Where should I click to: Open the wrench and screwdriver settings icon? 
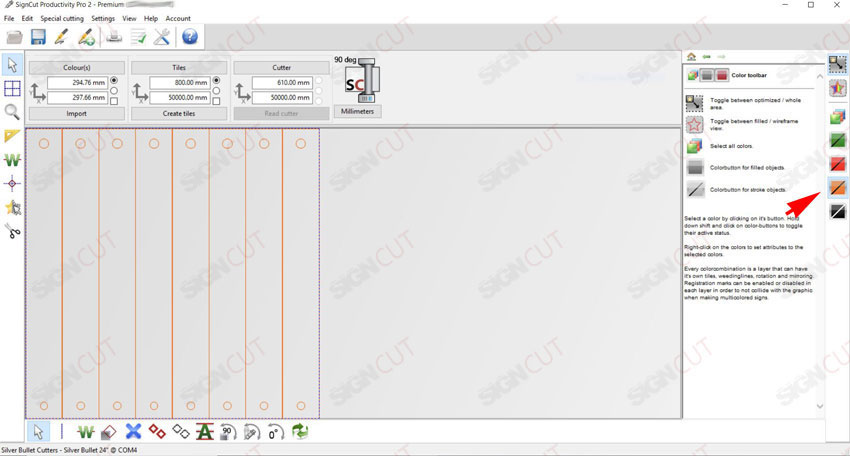tap(162, 37)
